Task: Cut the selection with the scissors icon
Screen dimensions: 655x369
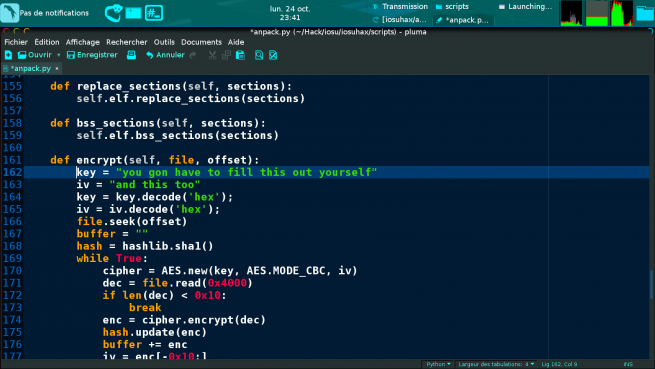Action: [x=212, y=55]
